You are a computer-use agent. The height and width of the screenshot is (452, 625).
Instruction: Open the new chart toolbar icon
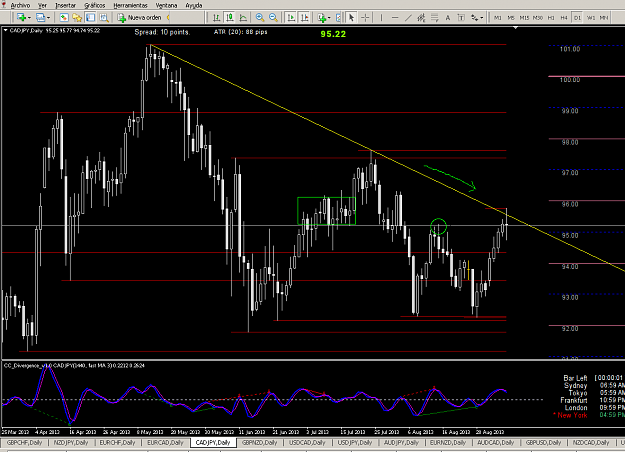[x=21, y=18]
